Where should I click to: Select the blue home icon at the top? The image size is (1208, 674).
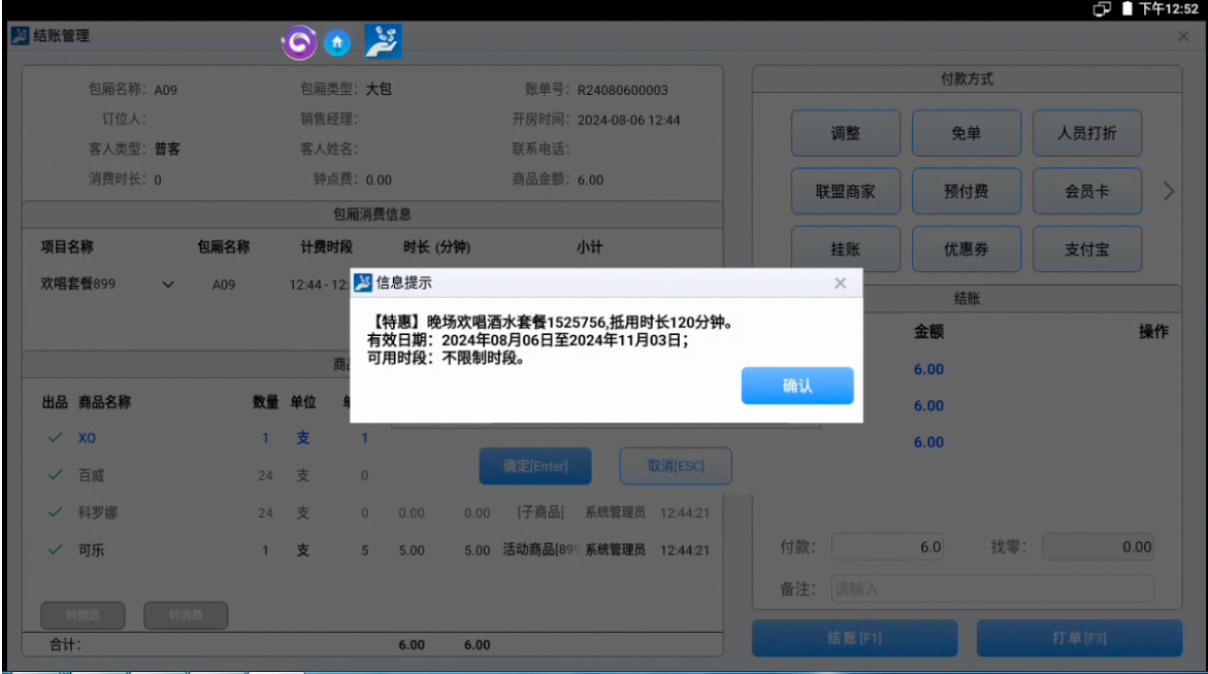pos(337,43)
